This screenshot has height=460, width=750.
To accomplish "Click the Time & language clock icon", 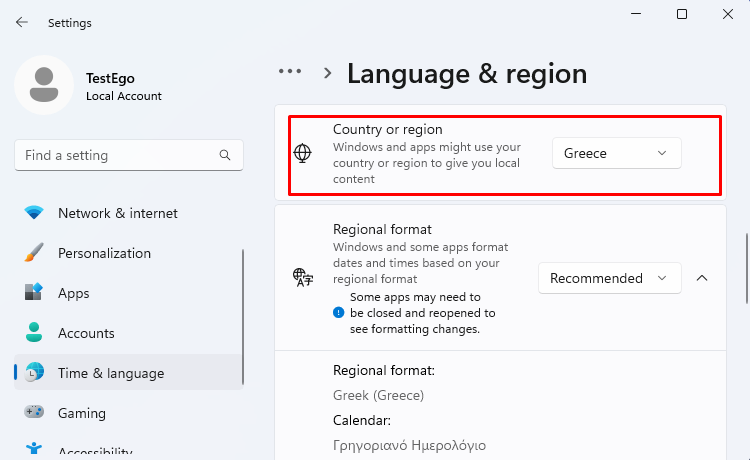I will coord(34,372).
